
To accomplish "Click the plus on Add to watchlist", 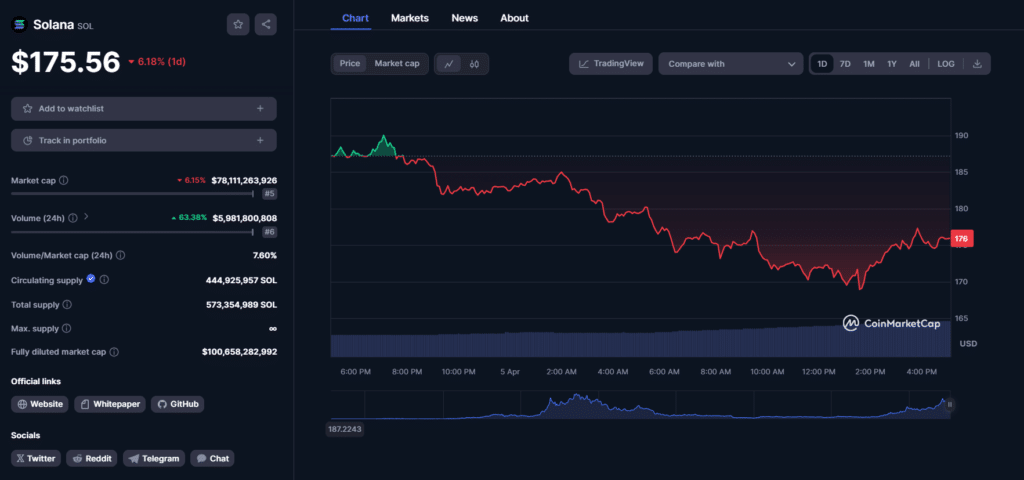I will (260, 108).
